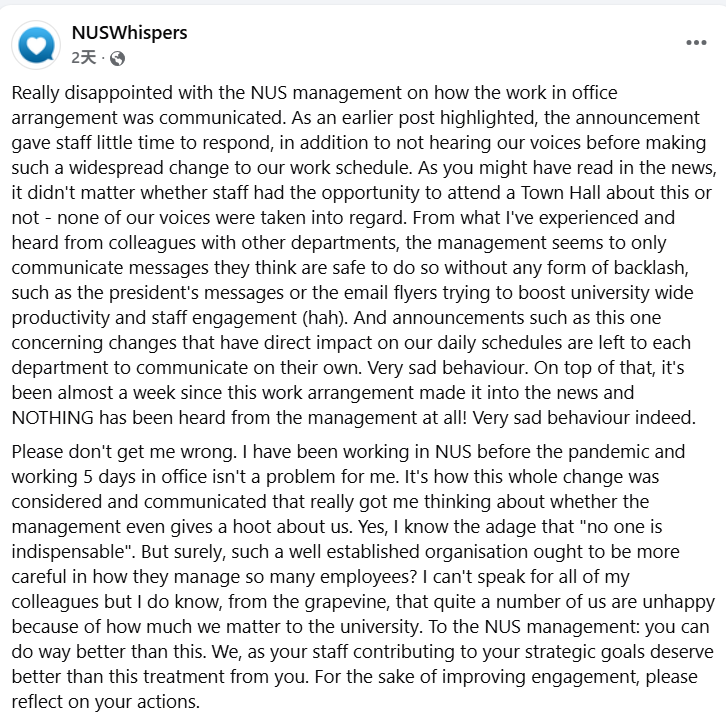Click the NUSWhispers profile avatar
This screenshot has width=726, height=712.
pyautogui.click(x=37, y=44)
